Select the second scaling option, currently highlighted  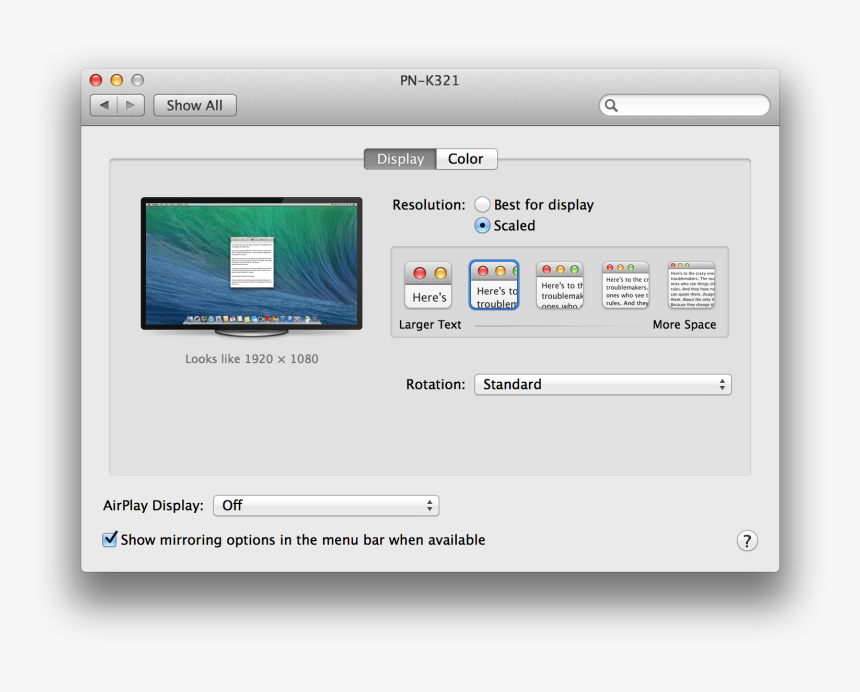pyautogui.click(x=494, y=285)
